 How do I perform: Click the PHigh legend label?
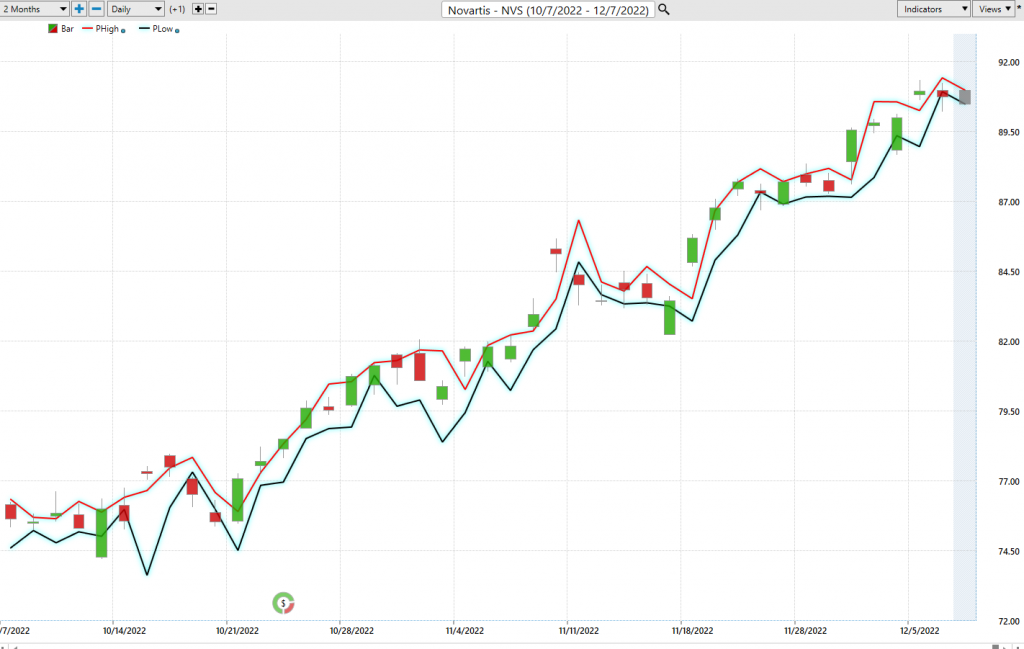coord(107,29)
